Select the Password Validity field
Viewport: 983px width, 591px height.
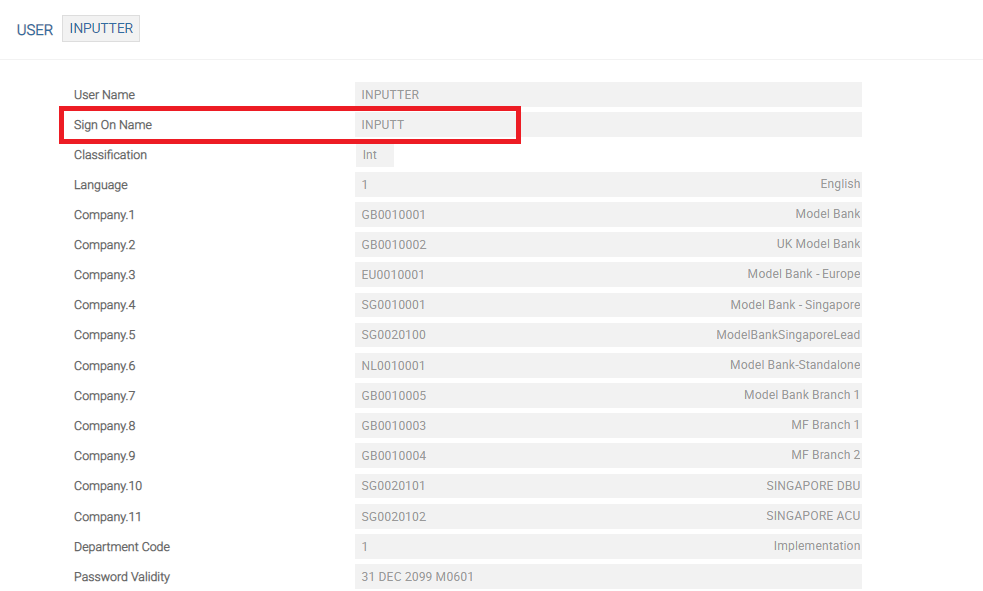click(x=607, y=577)
